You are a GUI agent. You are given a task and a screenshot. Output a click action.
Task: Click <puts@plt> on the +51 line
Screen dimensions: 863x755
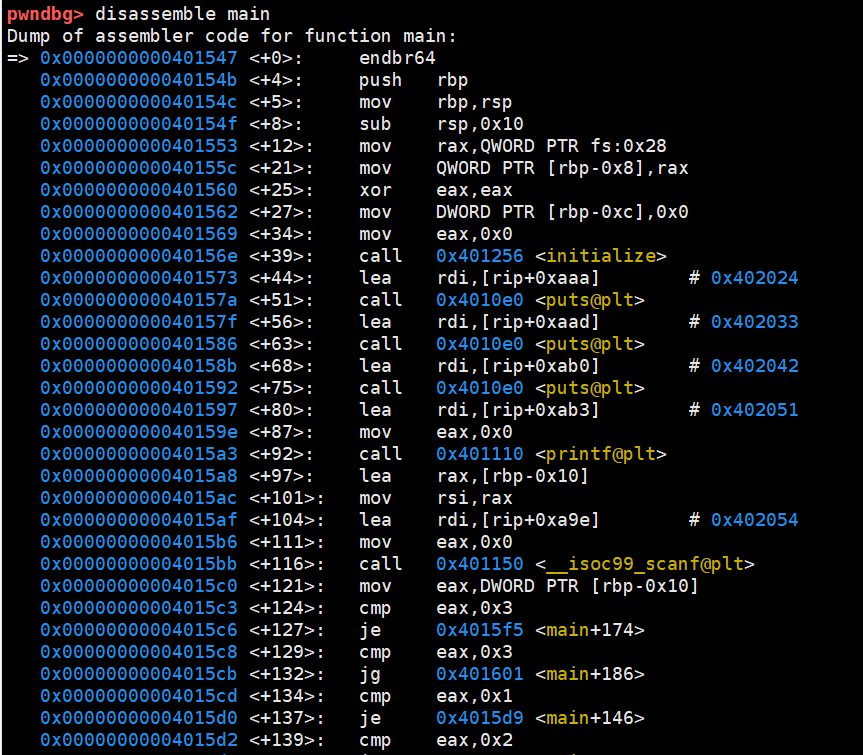[589, 300]
